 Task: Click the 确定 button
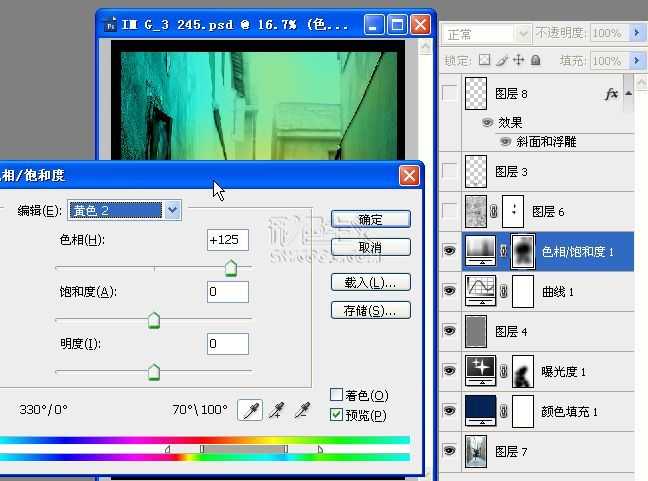point(371,219)
